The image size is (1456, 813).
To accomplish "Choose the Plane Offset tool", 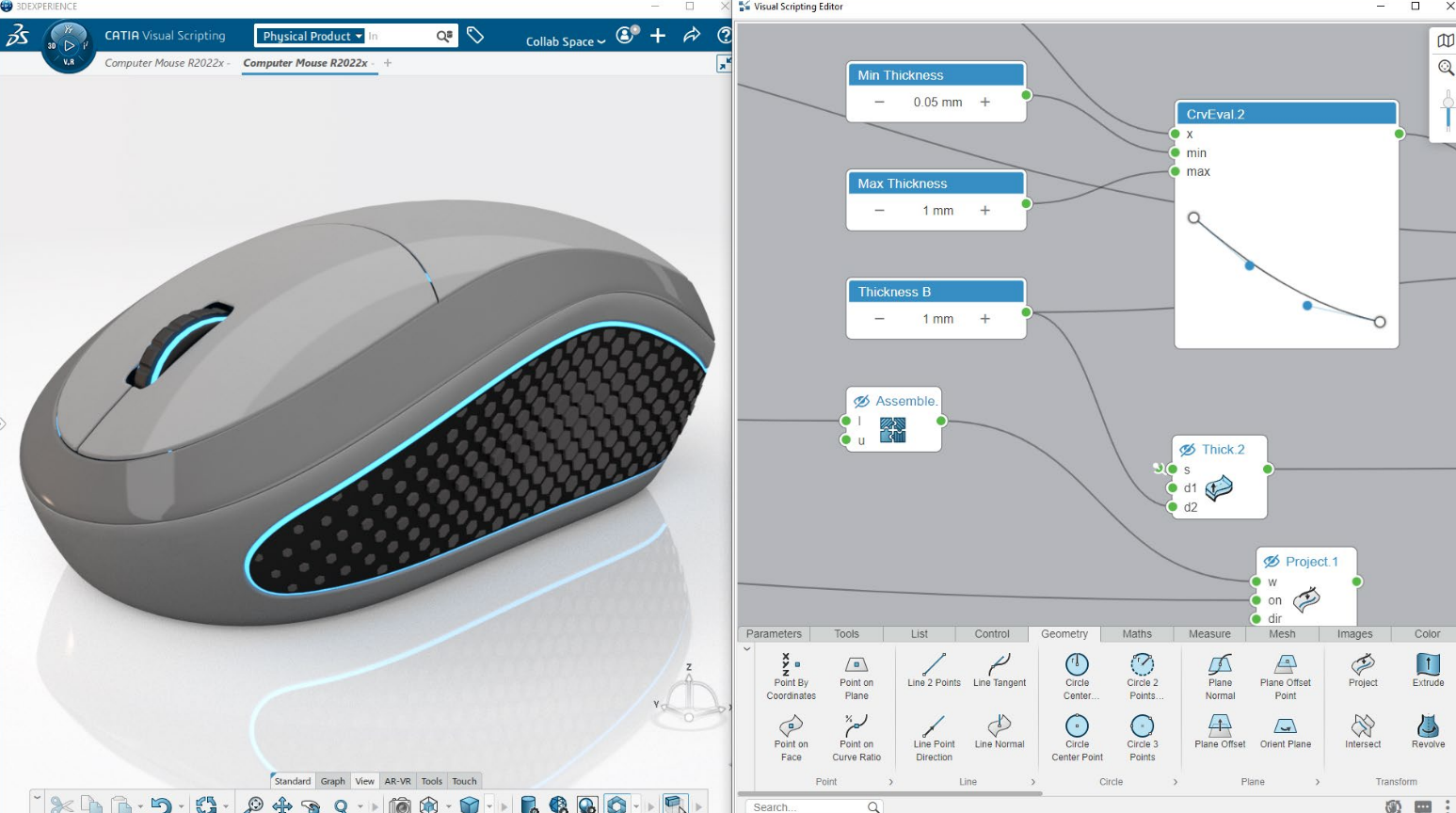I will [1219, 725].
